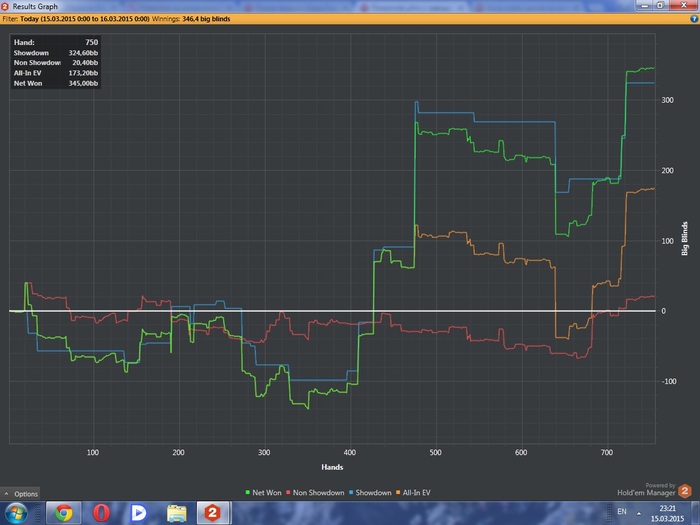
Task: Click the 'Hand: 750' row in stats box
Action: click(56, 42)
